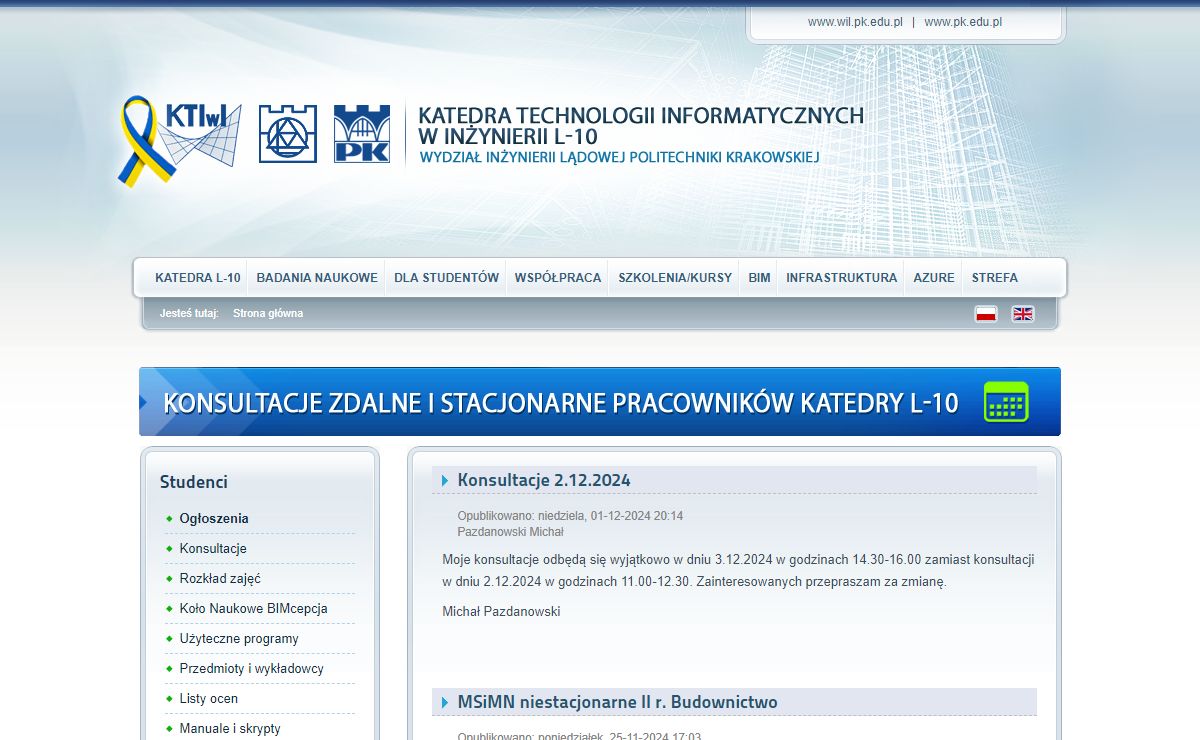Screen dimensions: 1200x740
Task: Go to Rozkład zajęć sidebar link
Action: click(x=220, y=579)
